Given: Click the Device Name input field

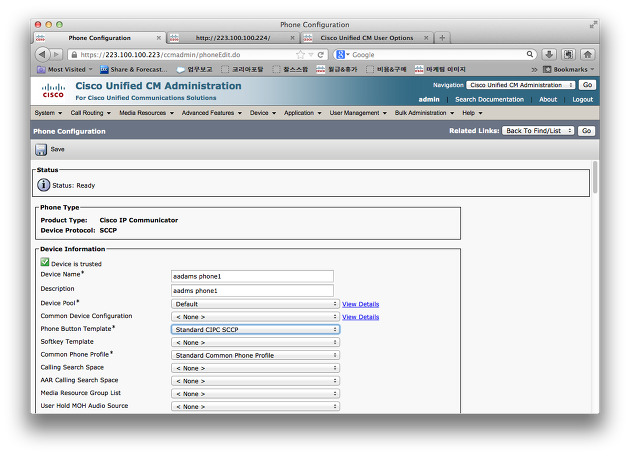Looking at the screenshot, I should pos(252,276).
